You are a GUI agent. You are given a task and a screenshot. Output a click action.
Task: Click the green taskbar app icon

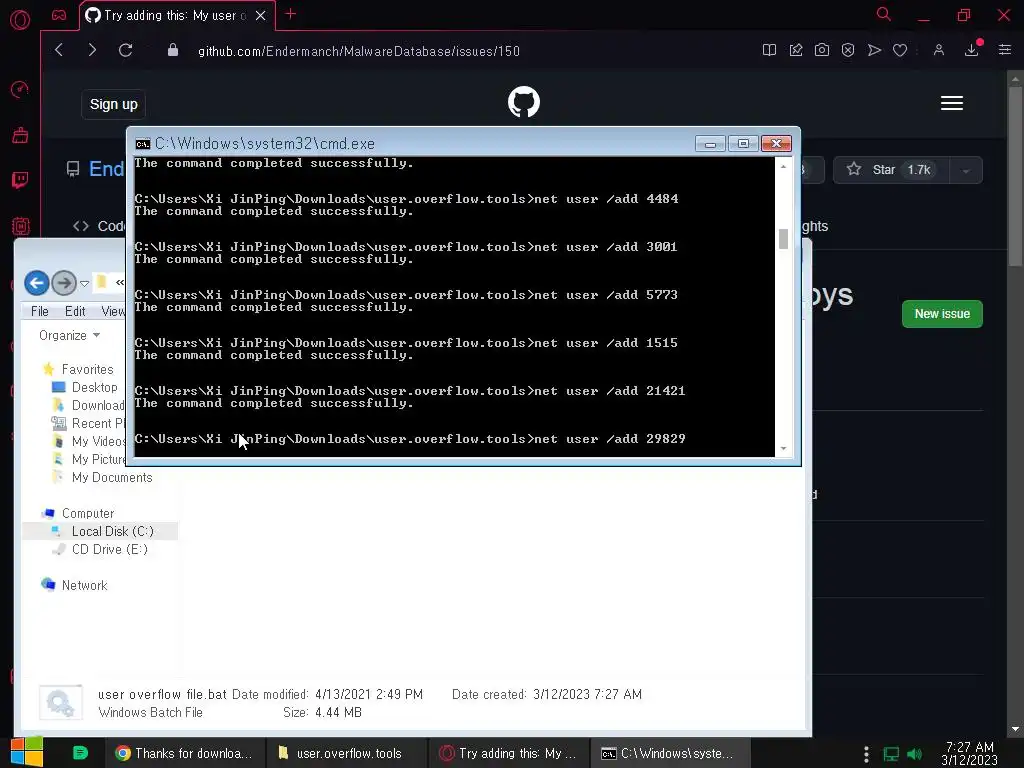pos(80,753)
